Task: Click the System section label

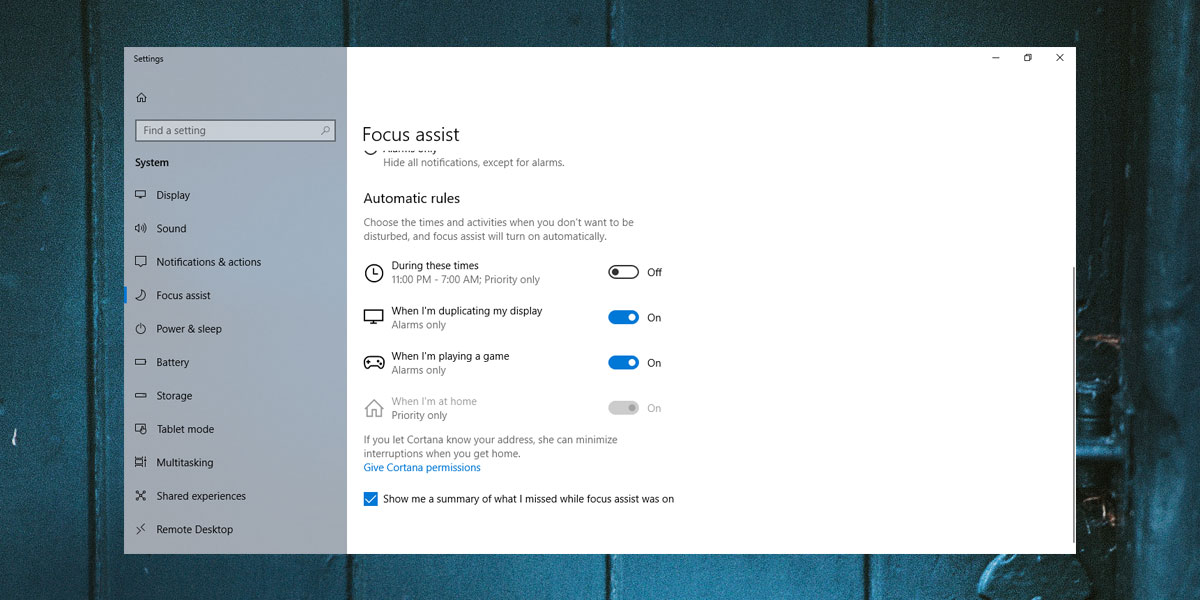Action: pyautogui.click(x=152, y=162)
